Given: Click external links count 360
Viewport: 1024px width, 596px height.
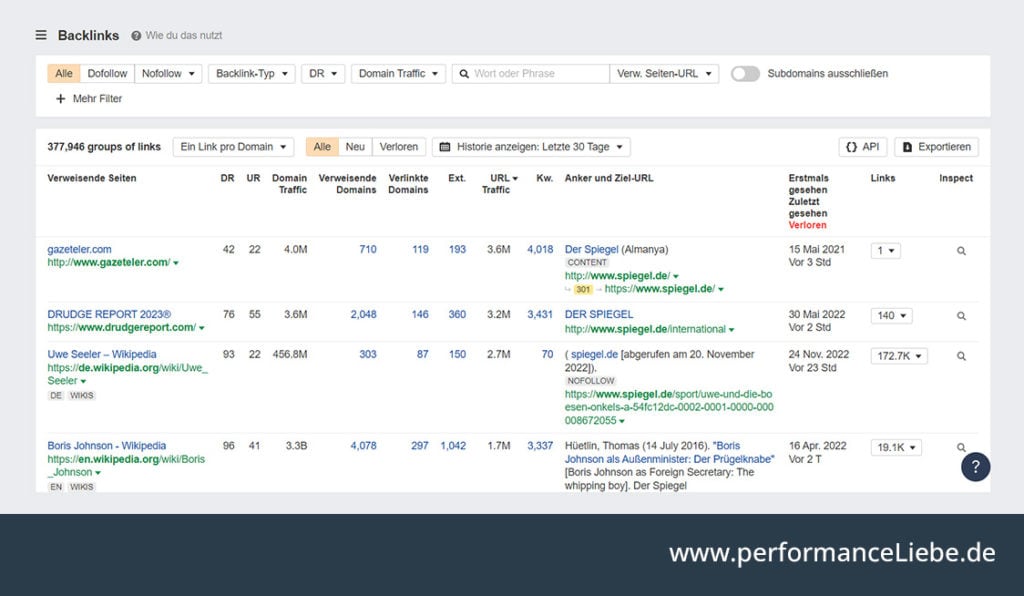Looking at the screenshot, I should tap(457, 314).
